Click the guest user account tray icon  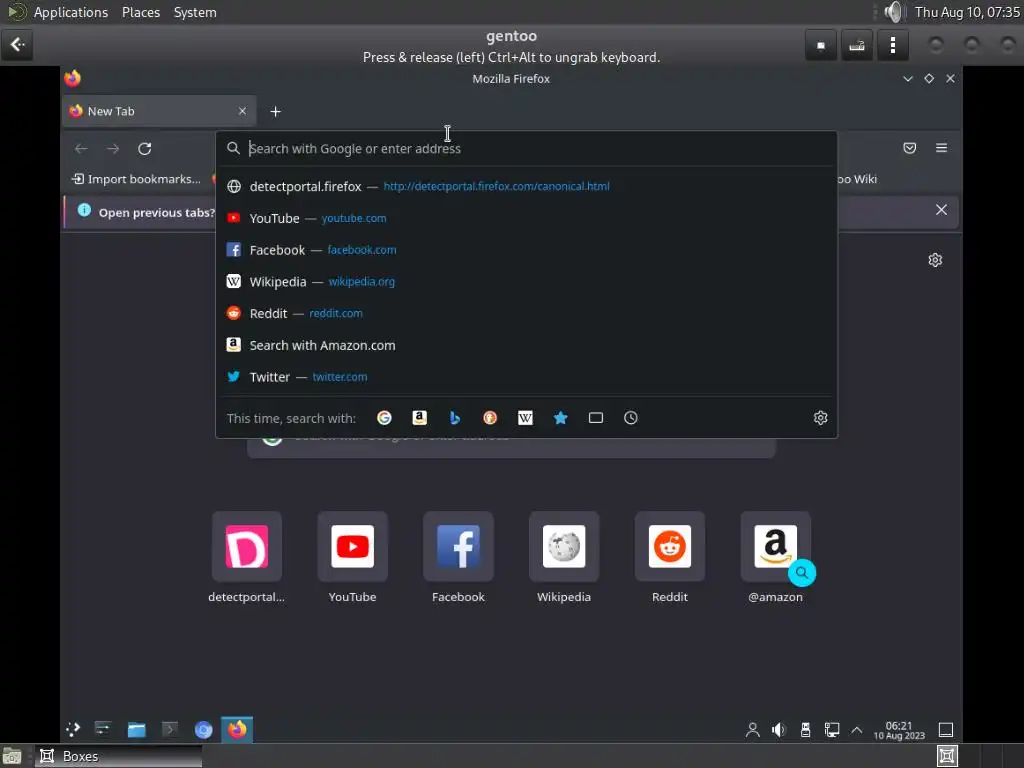coord(752,729)
